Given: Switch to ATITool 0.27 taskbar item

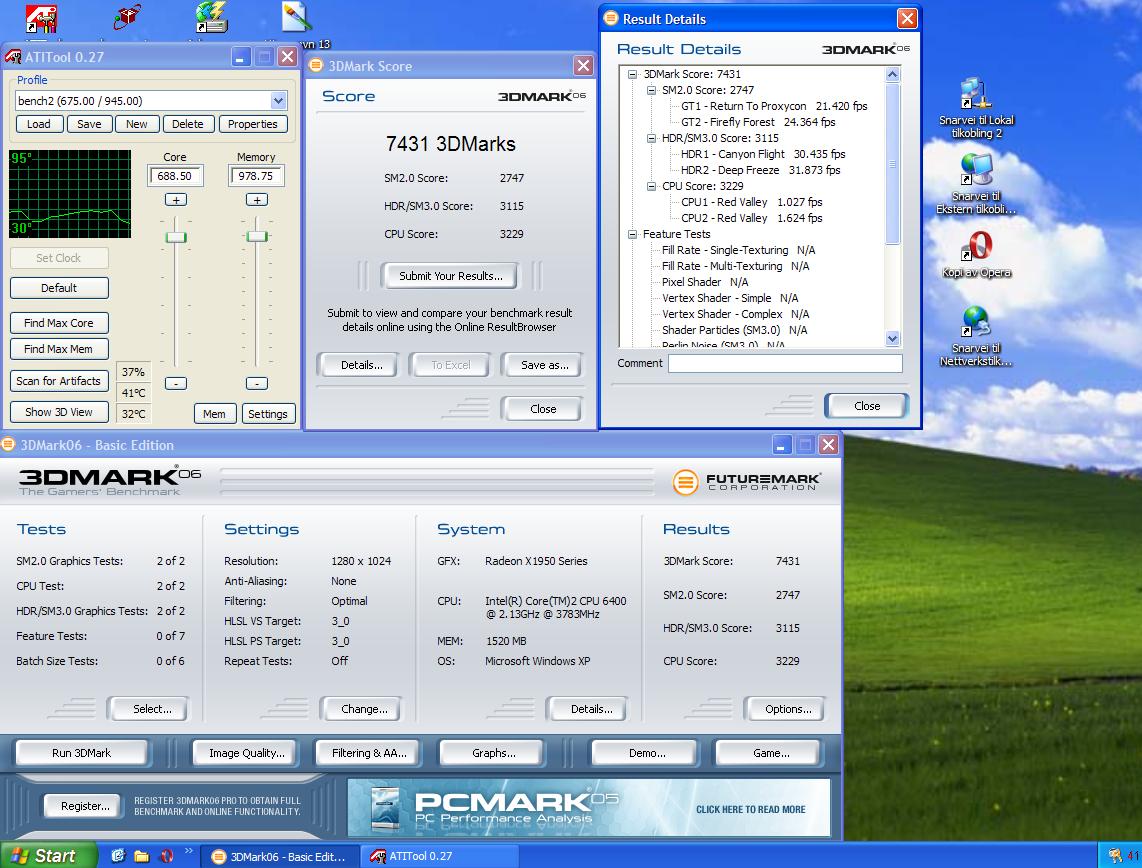Looking at the screenshot, I should click(439, 856).
